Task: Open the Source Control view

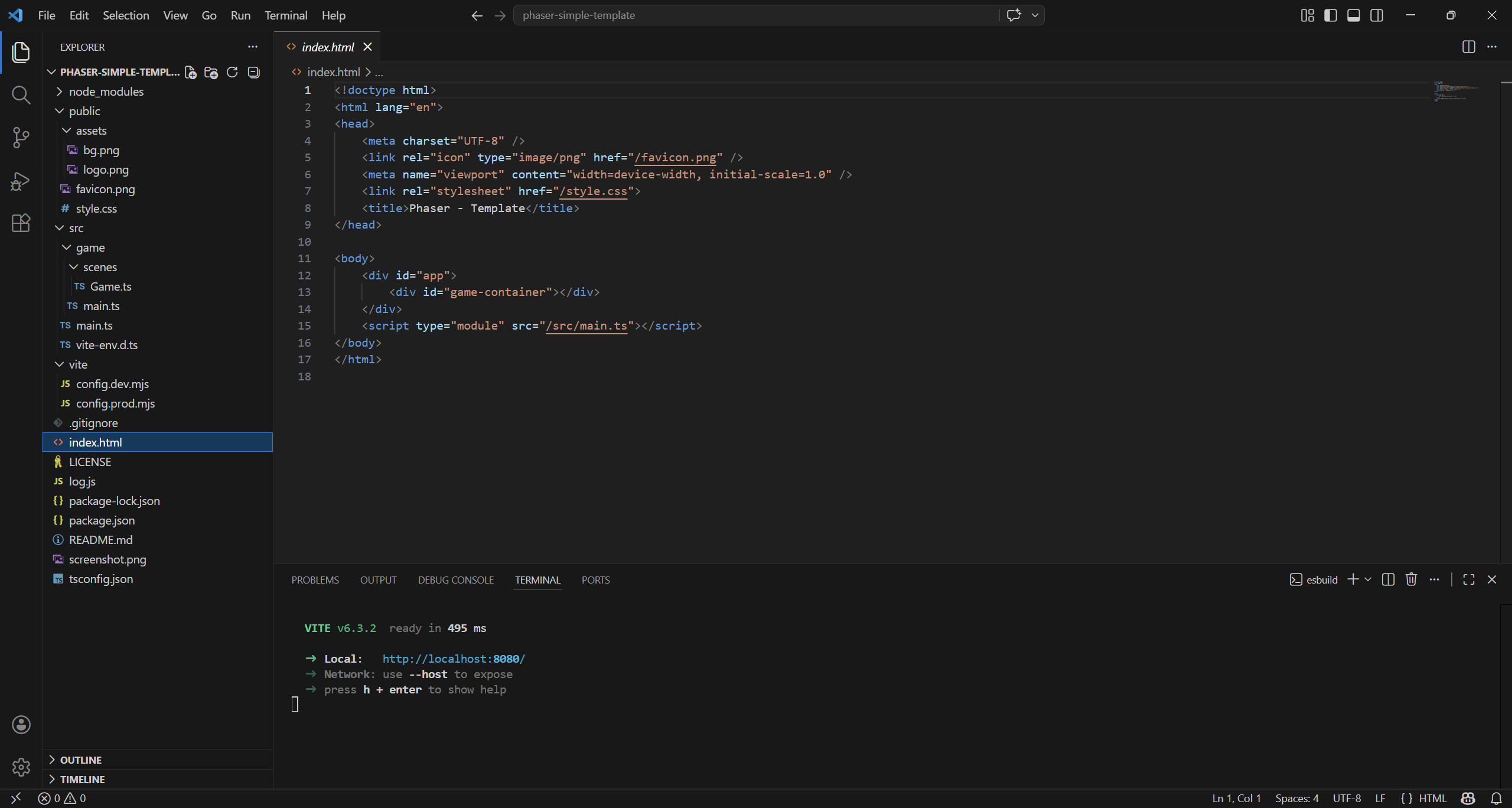Action: pyautogui.click(x=21, y=137)
